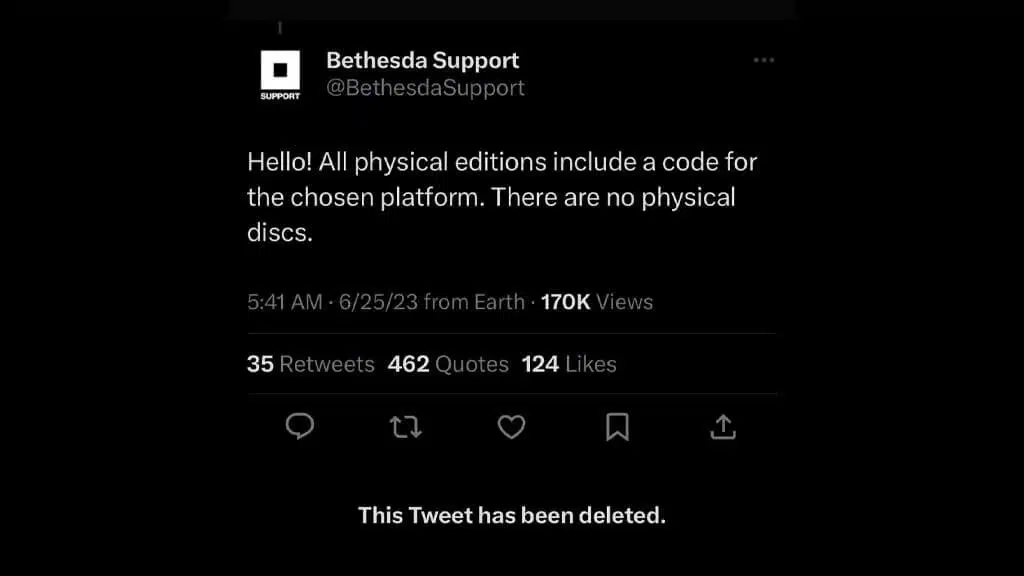Open the 170K Views analytics
The width and height of the screenshot is (1024, 576).
pyautogui.click(x=596, y=302)
